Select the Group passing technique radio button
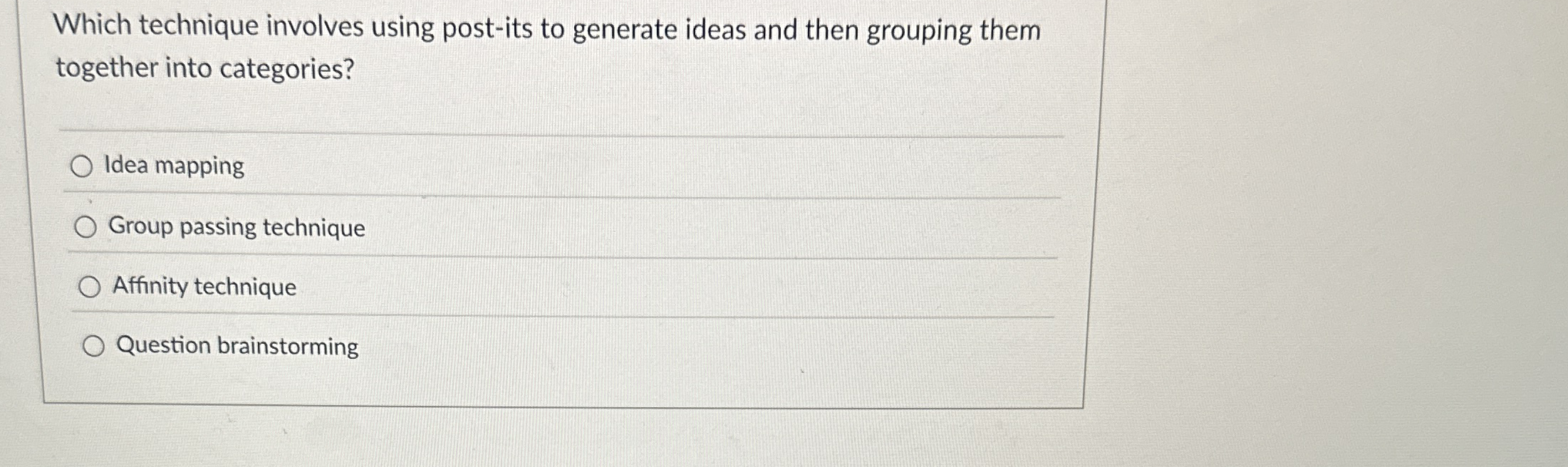Image resolution: width=1568 pixels, height=467 pixels. coord(89,228)
